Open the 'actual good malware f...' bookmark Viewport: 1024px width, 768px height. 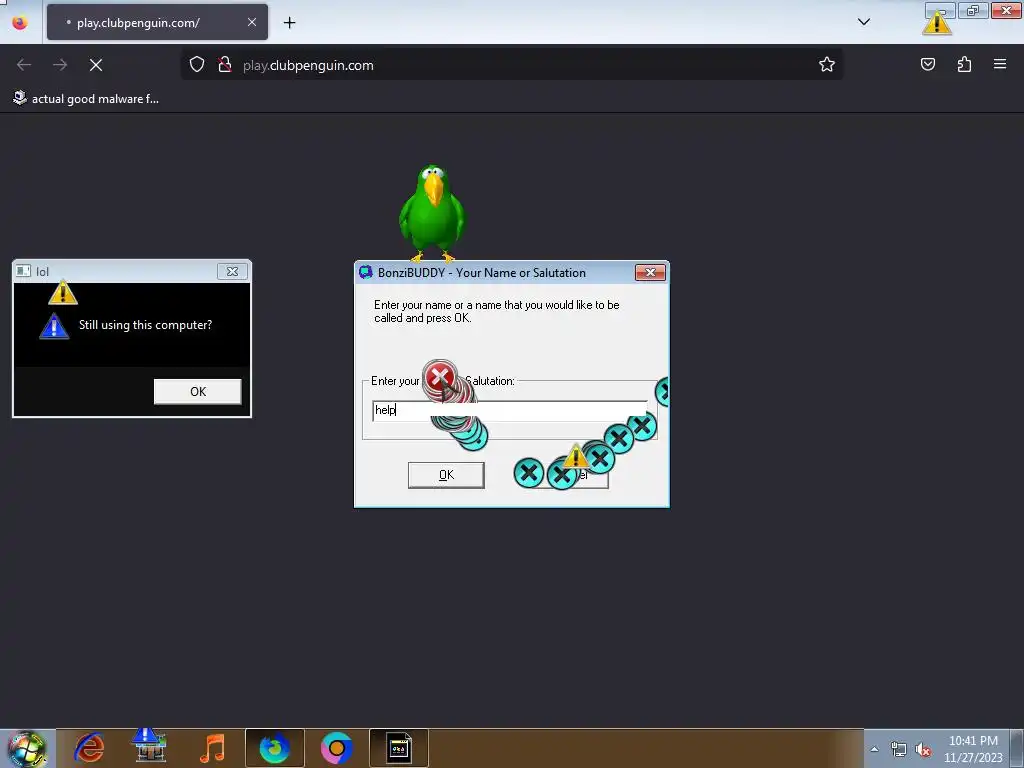[x=86, y=99]
